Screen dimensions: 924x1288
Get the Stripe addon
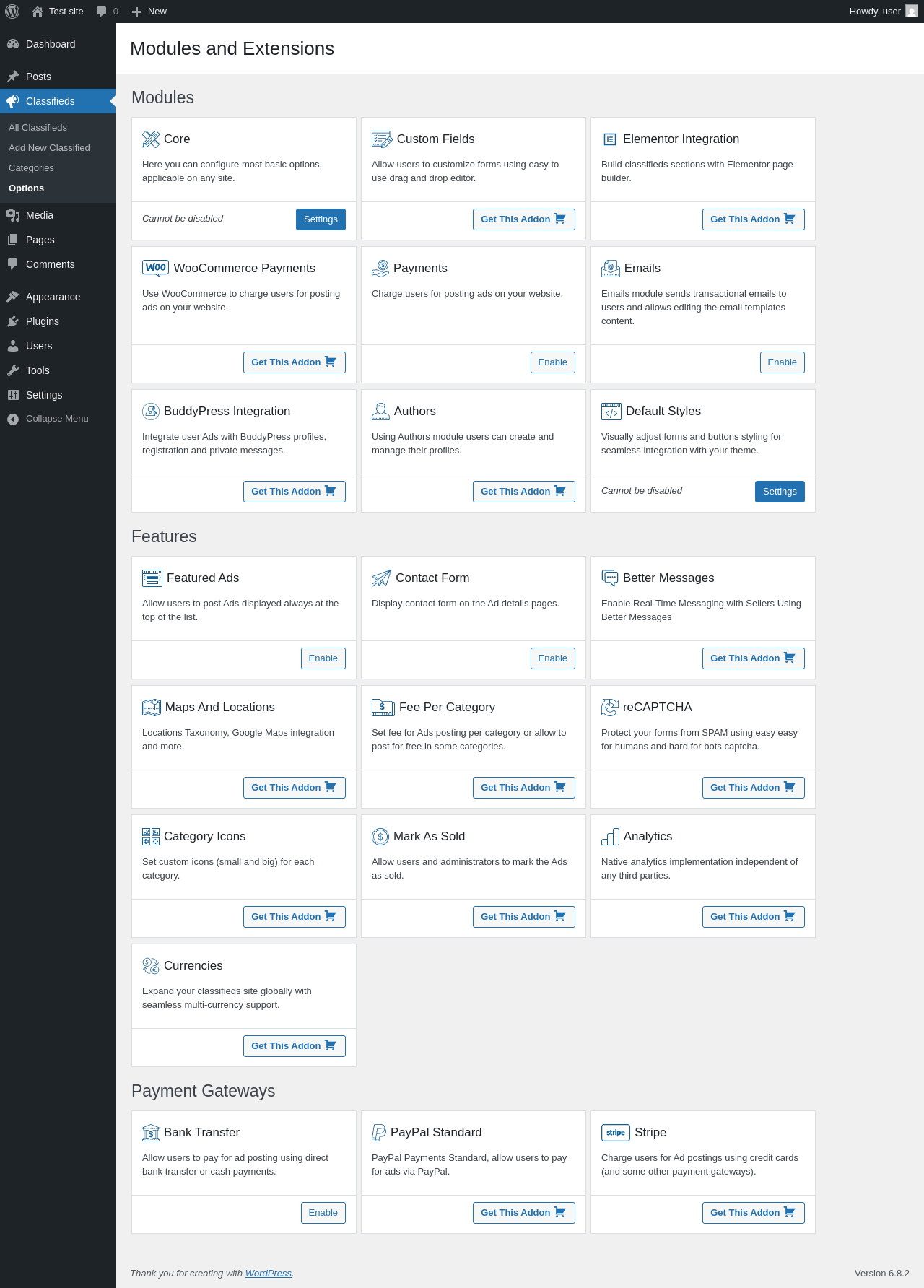tap(754, 1213)
